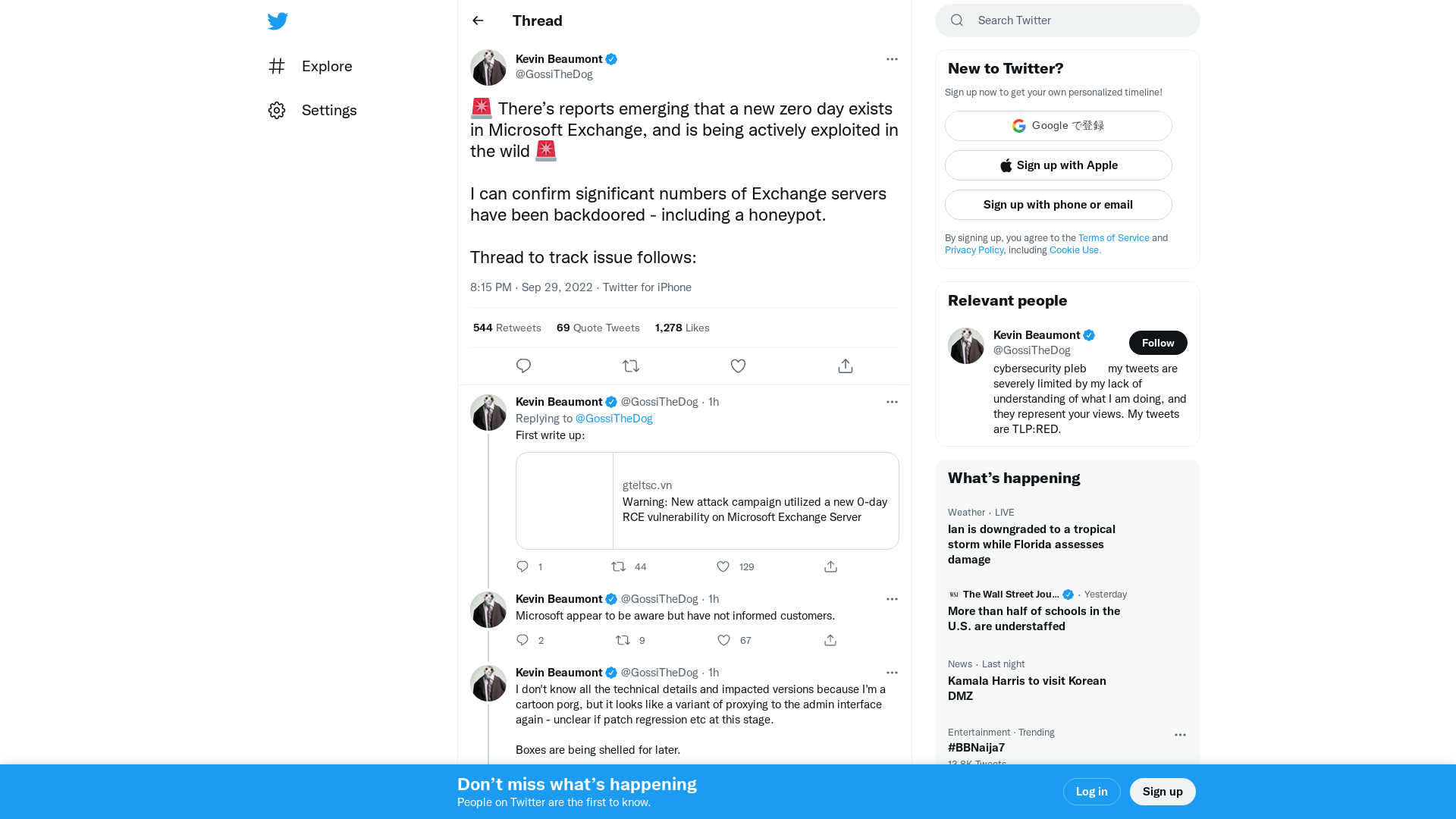Open more options on the main tweet
This screenshot has width=1456, height=819.
point(892,59)
